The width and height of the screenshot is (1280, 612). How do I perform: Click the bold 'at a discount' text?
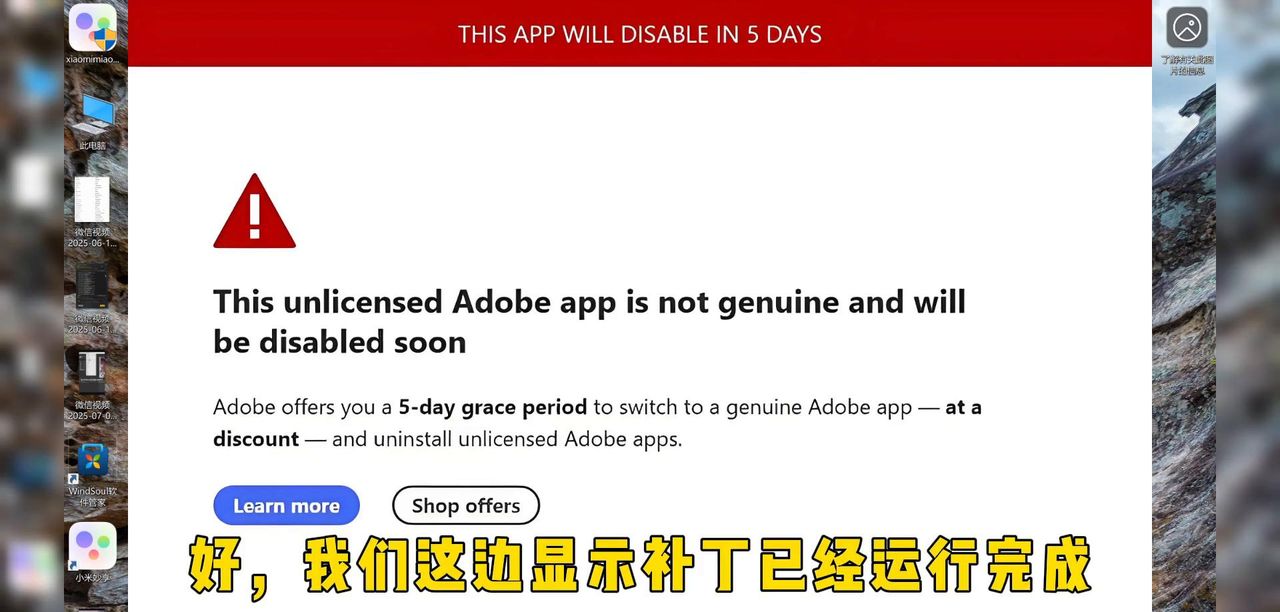point(597,423)
